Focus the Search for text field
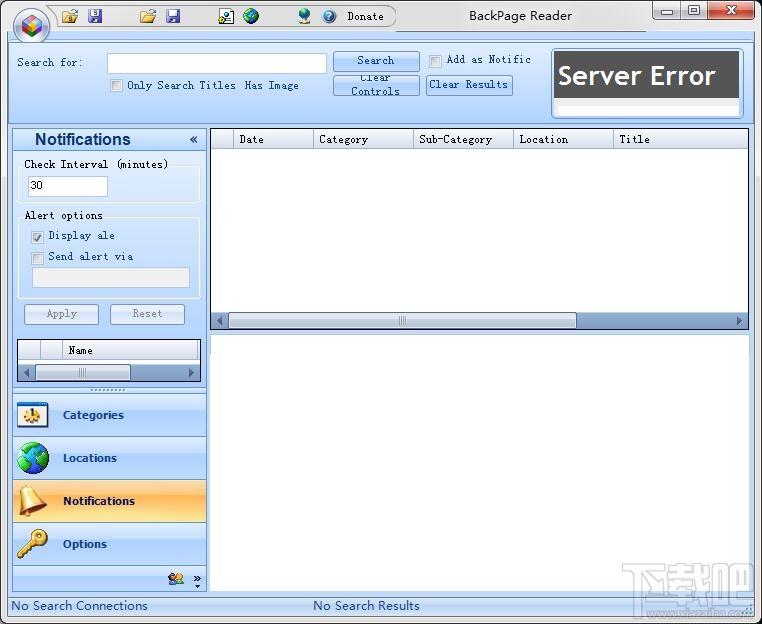The height and width of the screenshot is (624, 762). [x=217, y=63]
